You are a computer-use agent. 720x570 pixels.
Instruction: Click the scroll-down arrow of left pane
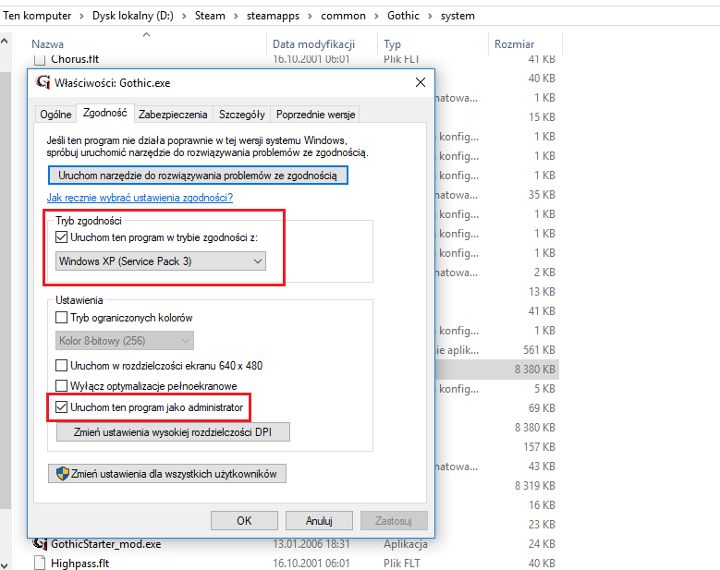4,564
